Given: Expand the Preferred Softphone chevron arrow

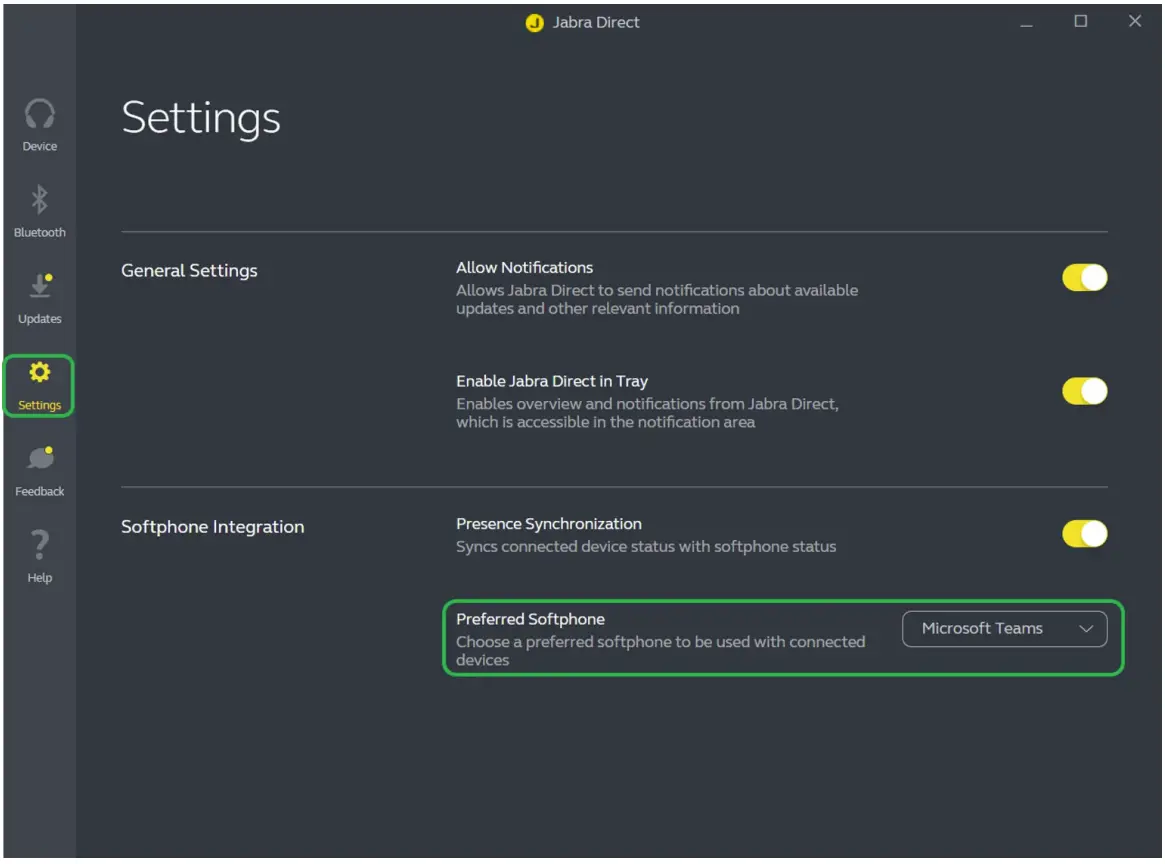Looking at the screenshot, I should tap(1086, 629).
